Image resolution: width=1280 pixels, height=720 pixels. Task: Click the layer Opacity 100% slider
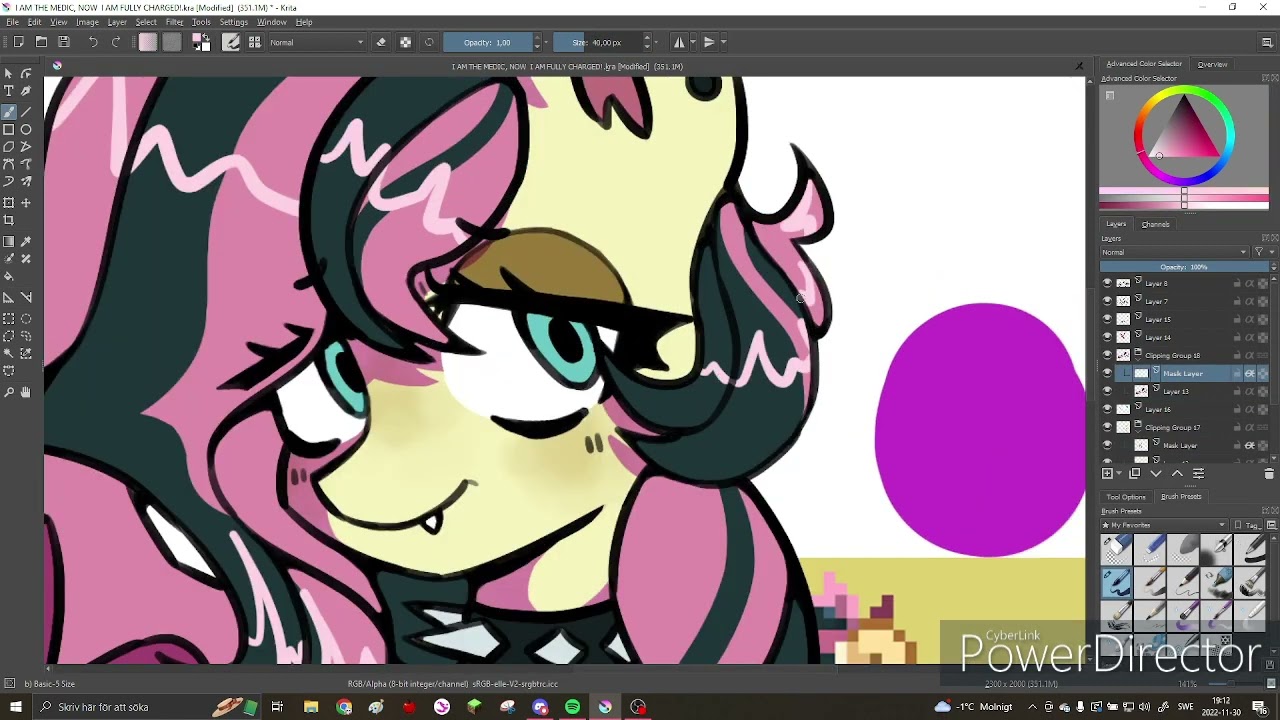[x=1184, y=267]
